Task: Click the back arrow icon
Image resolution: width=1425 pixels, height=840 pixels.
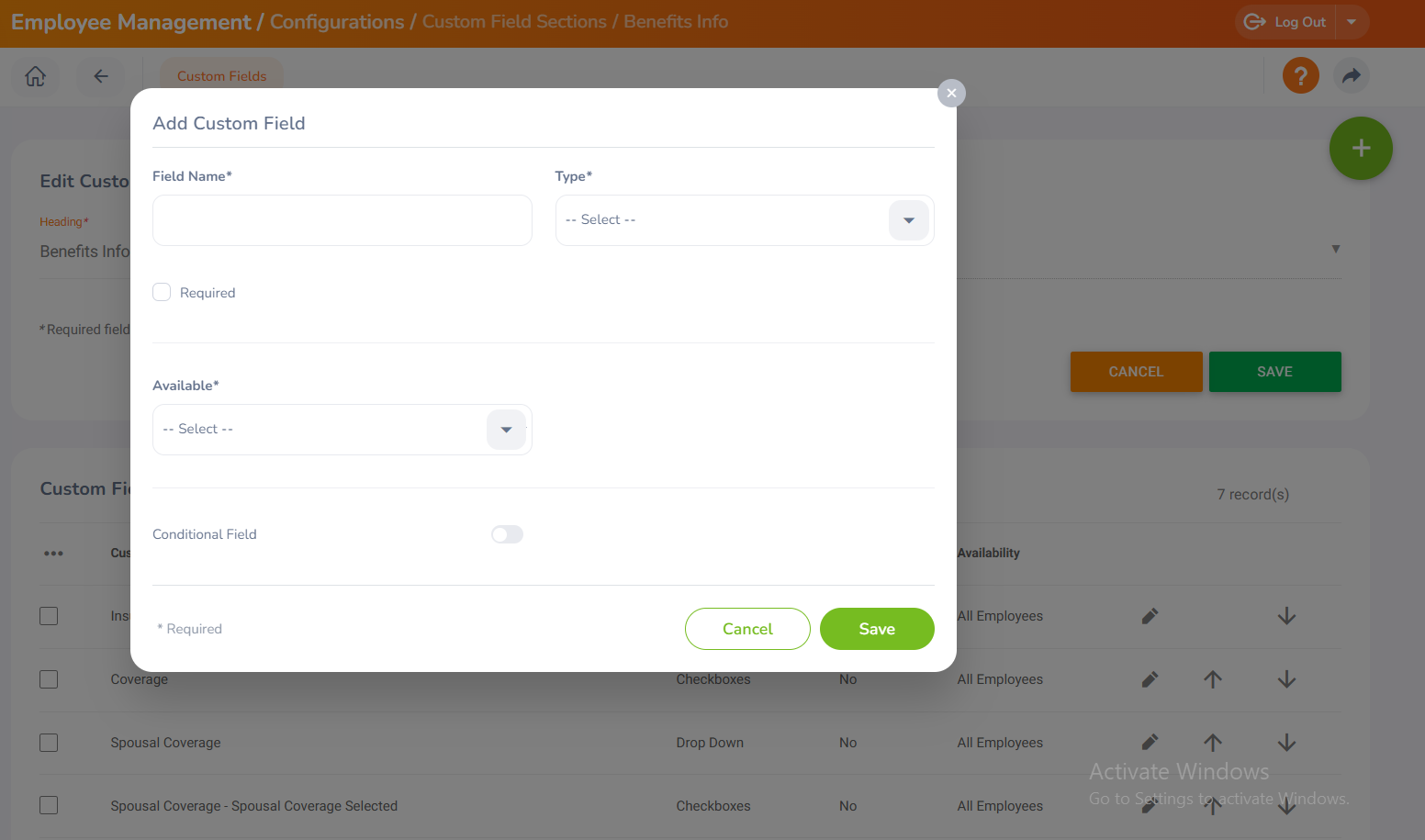Action: click(x=101, y=76)
